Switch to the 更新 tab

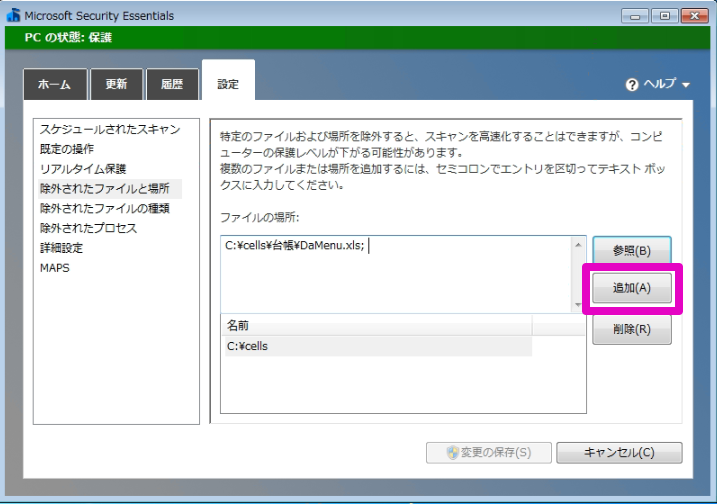117,85
